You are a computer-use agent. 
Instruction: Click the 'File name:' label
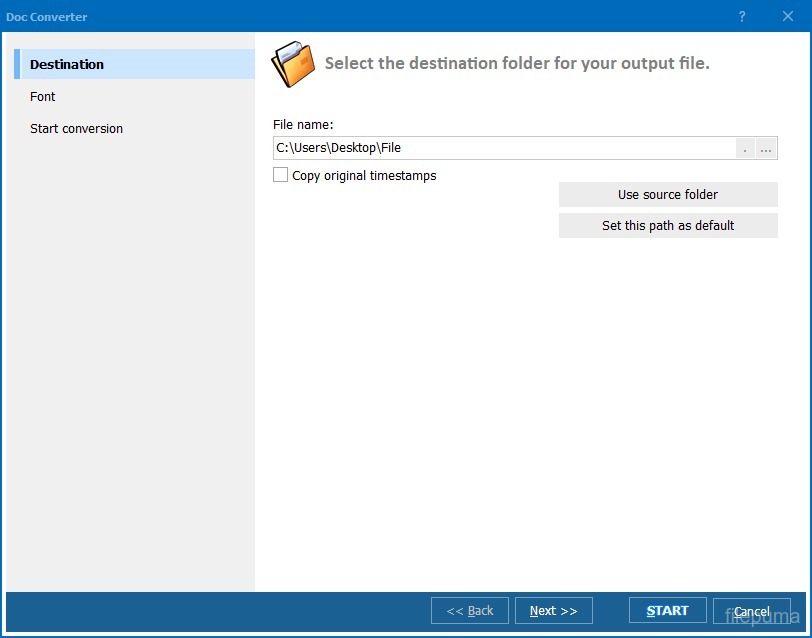click(303, 125)
